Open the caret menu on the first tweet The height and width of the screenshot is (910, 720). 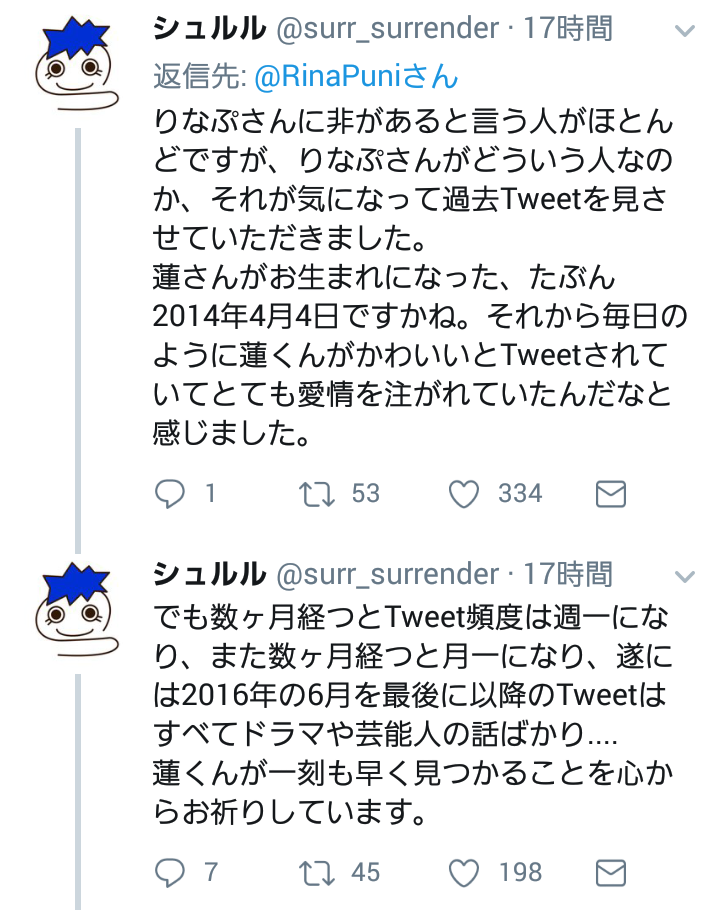(x=684, y=31)
